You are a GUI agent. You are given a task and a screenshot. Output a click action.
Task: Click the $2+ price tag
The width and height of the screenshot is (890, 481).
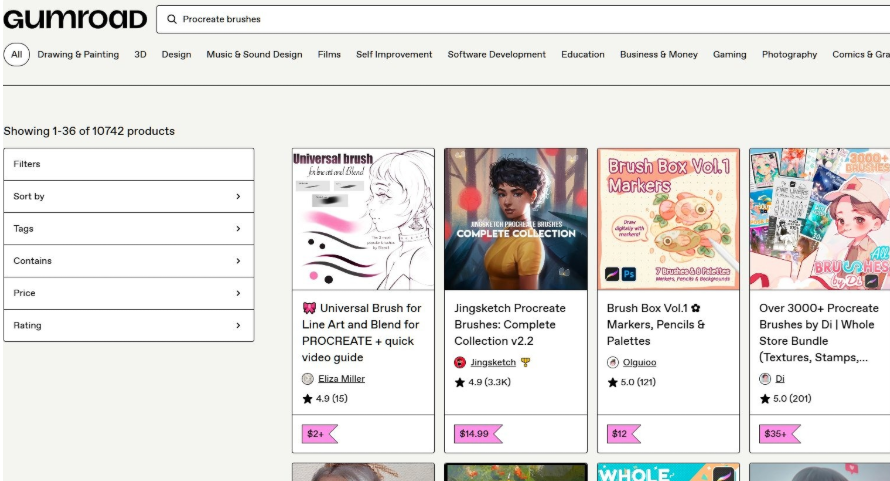(x=320, y=434)
